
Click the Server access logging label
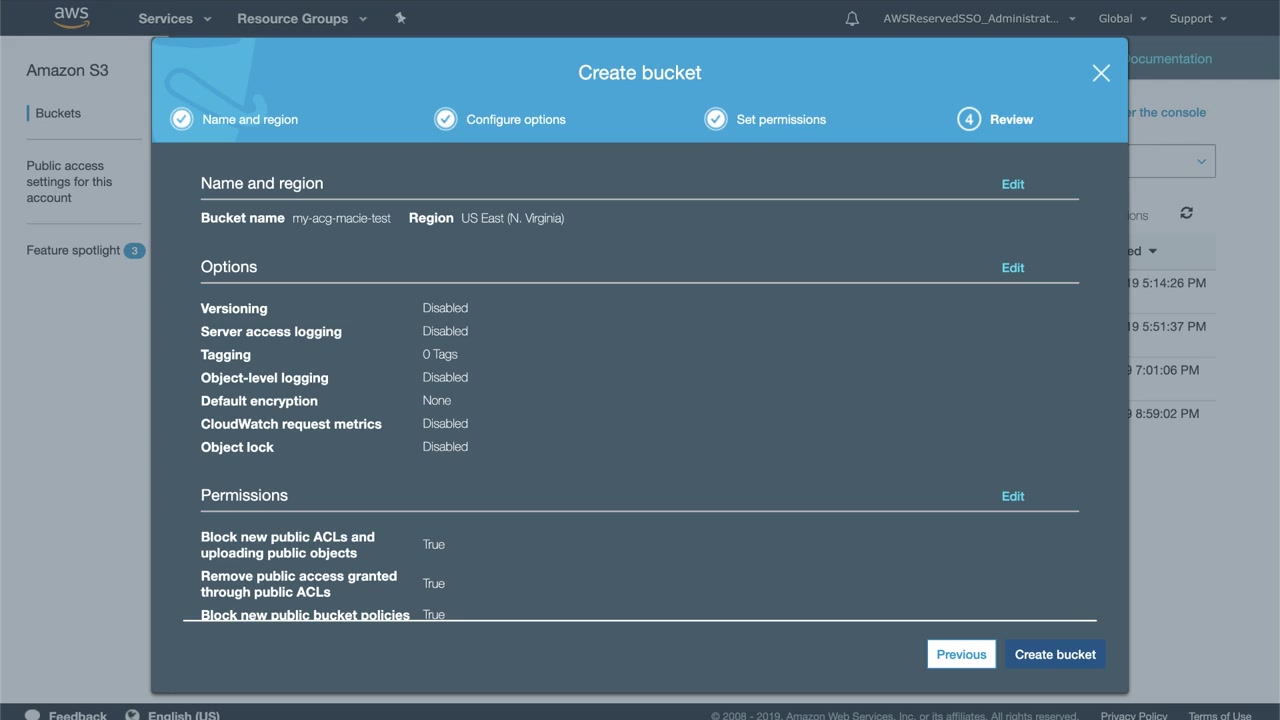coord(271,331)
